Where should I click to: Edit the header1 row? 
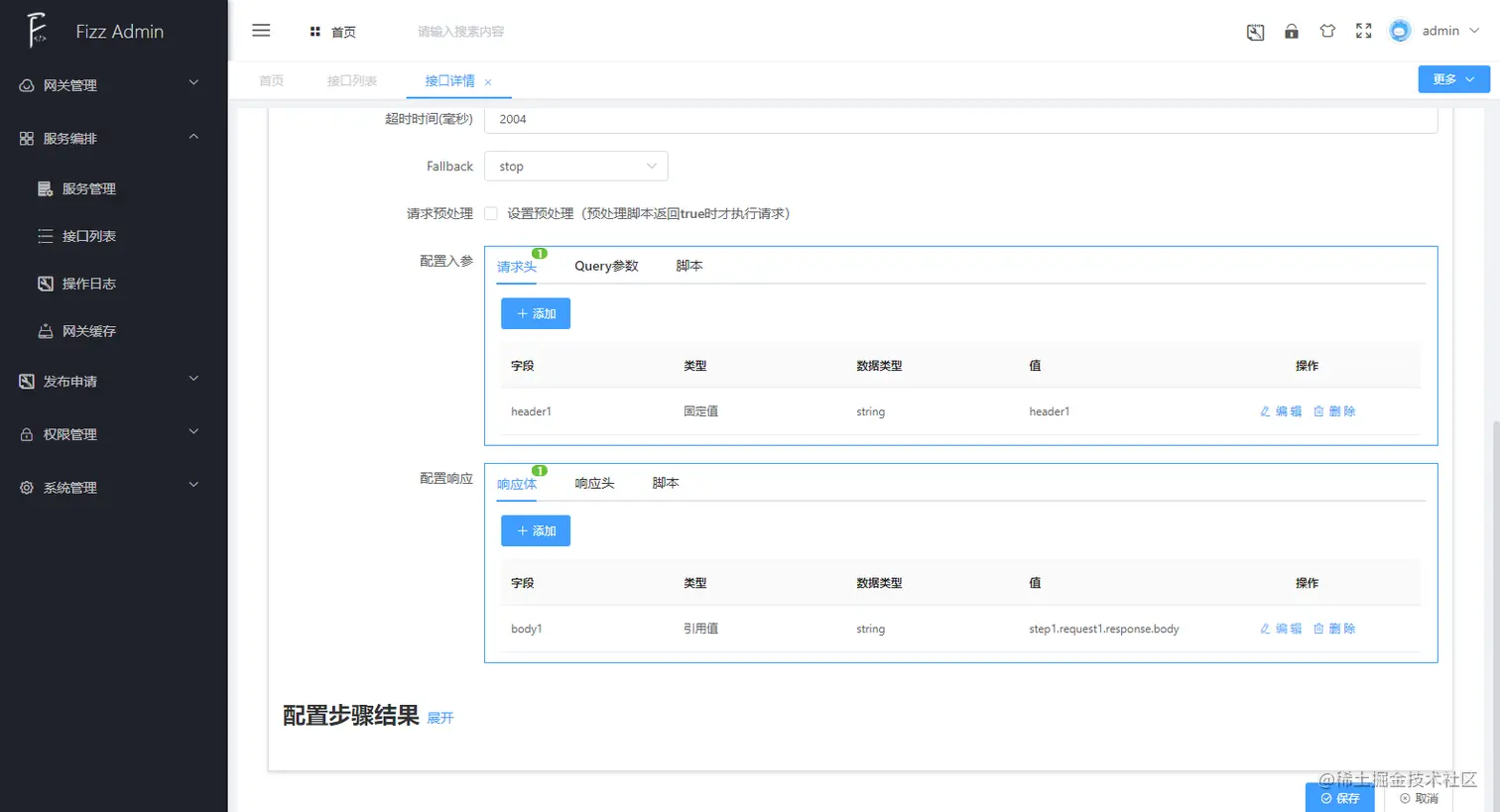click(x=1281, y=411)
